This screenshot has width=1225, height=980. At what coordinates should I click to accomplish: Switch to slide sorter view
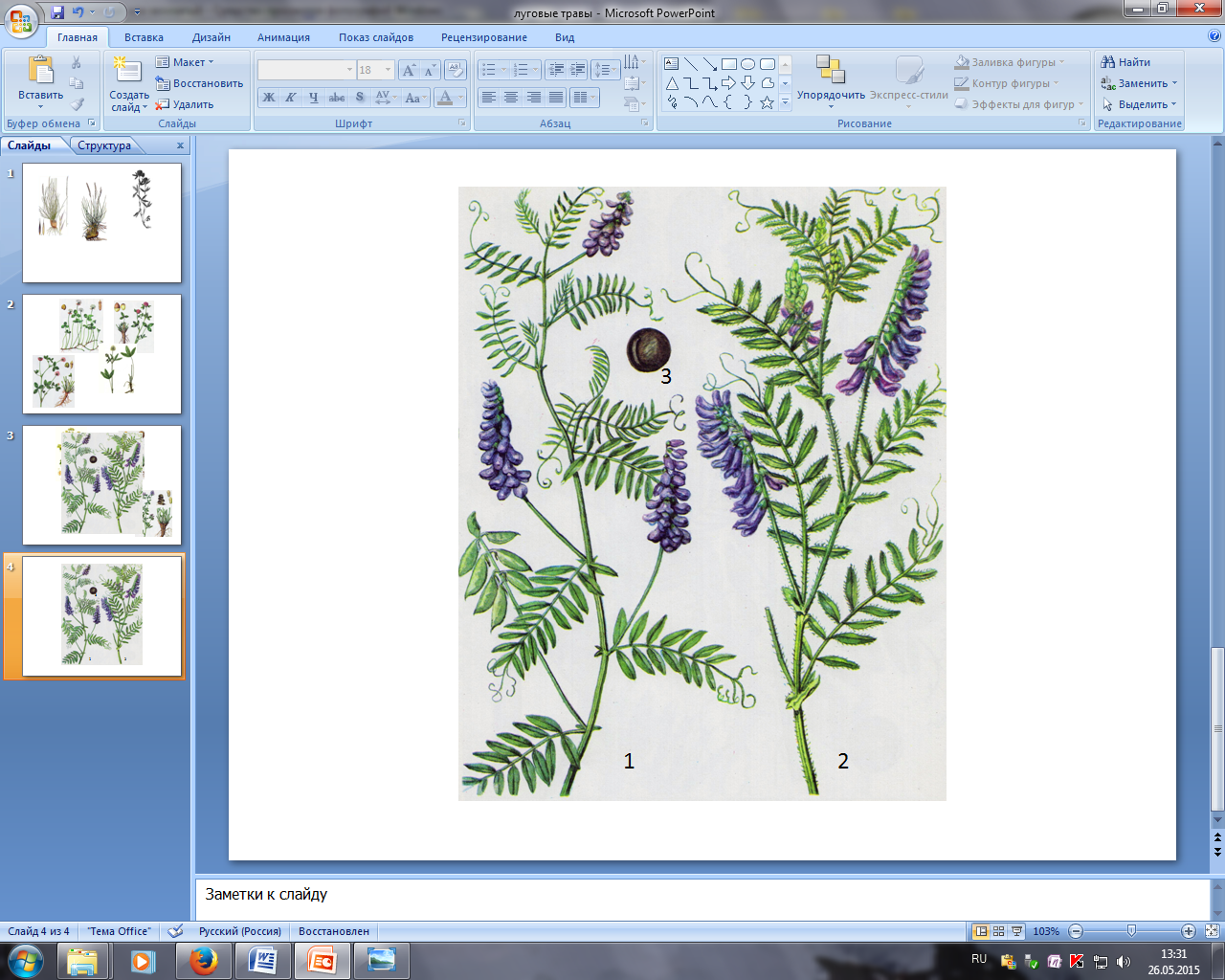(x=999, y=931)
